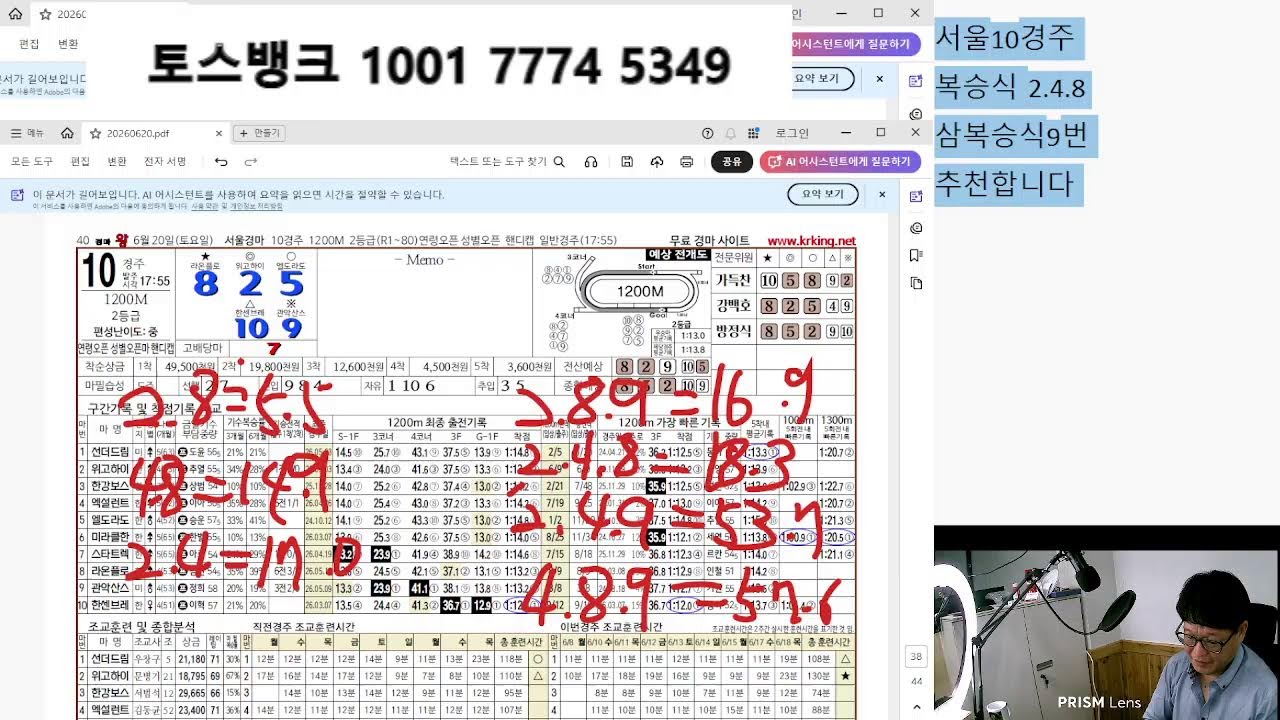Viewport: 1280px width, 720px height.
Task: Open the 전자 서명 e-sign menu
Action: tap(165, 161)
